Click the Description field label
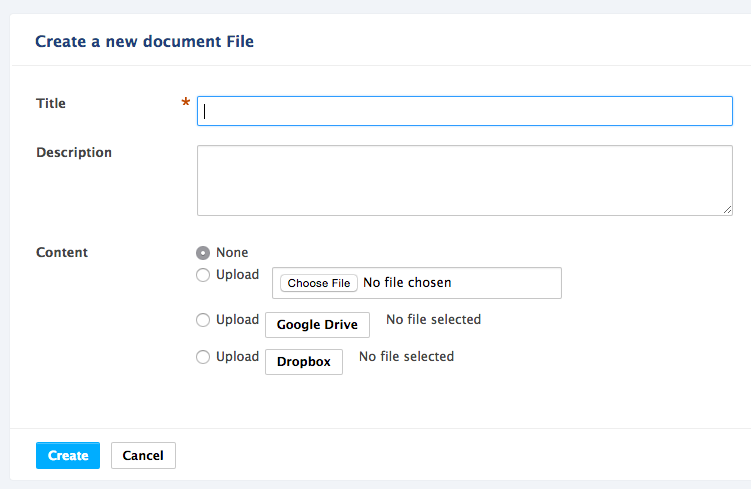This screenshot has height=489, width=751. coord(74,153)
